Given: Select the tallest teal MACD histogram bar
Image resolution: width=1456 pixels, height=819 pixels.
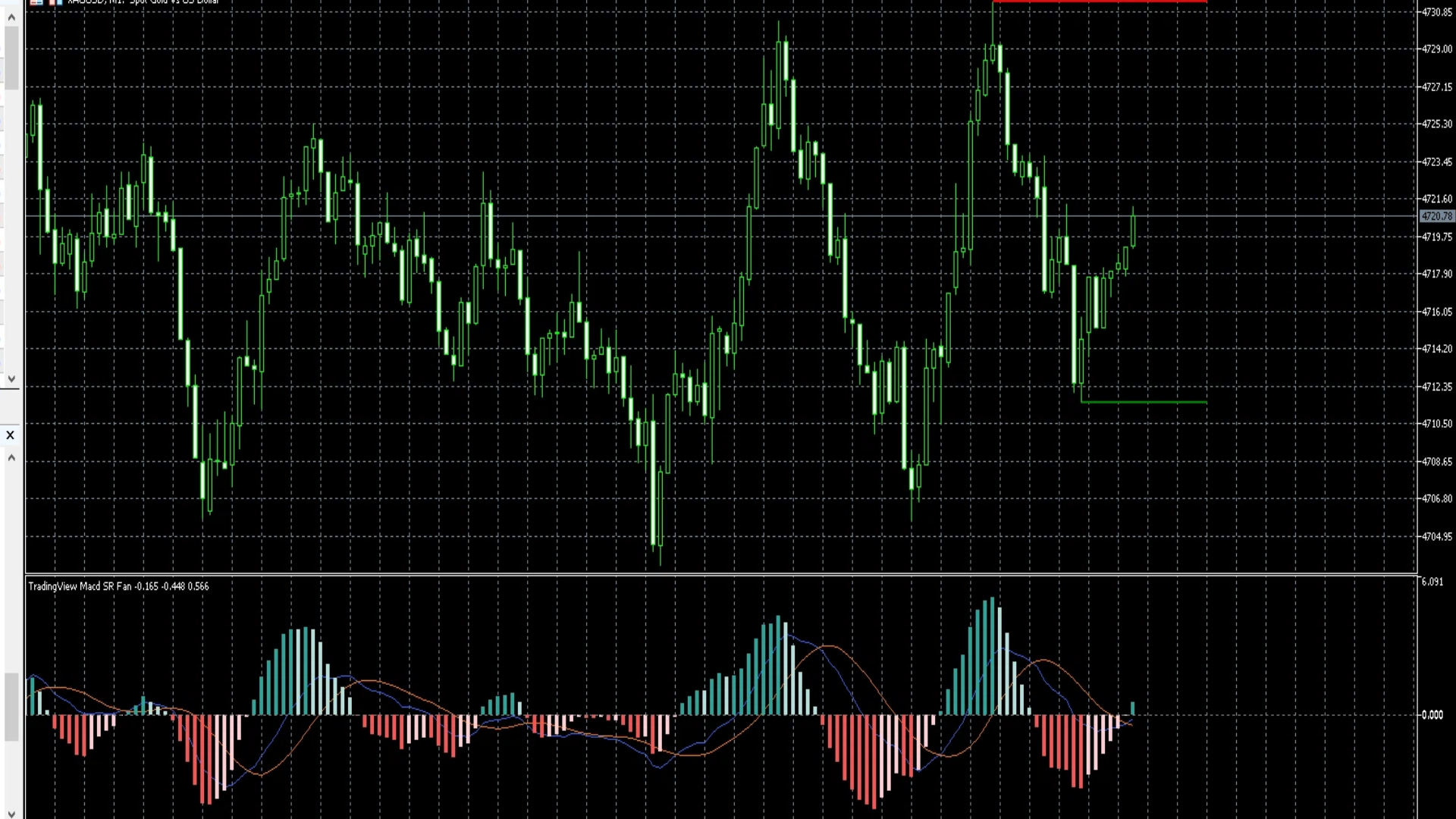Looking at the screenshot, I should click(992, 656).
